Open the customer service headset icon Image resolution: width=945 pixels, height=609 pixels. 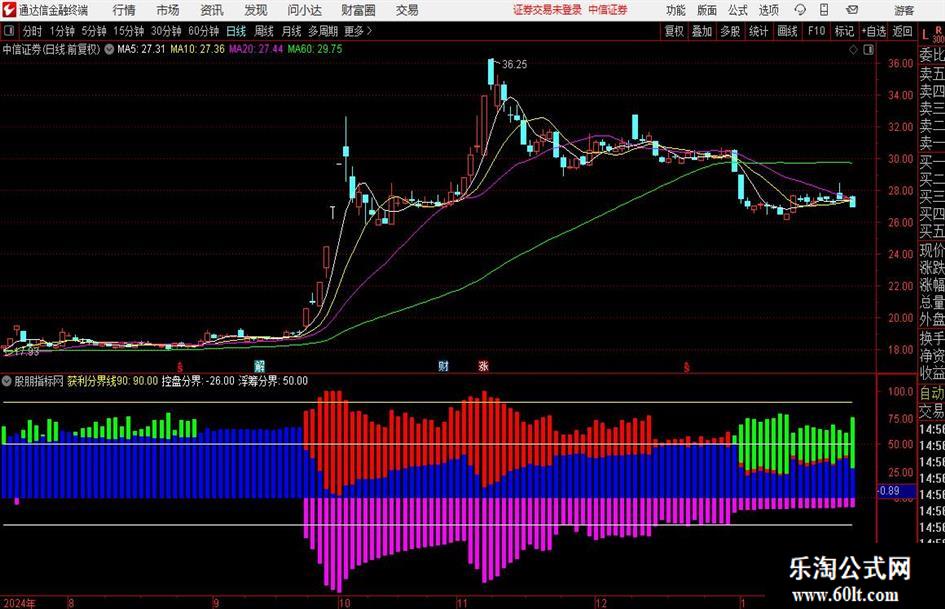[x=800, y=10]
